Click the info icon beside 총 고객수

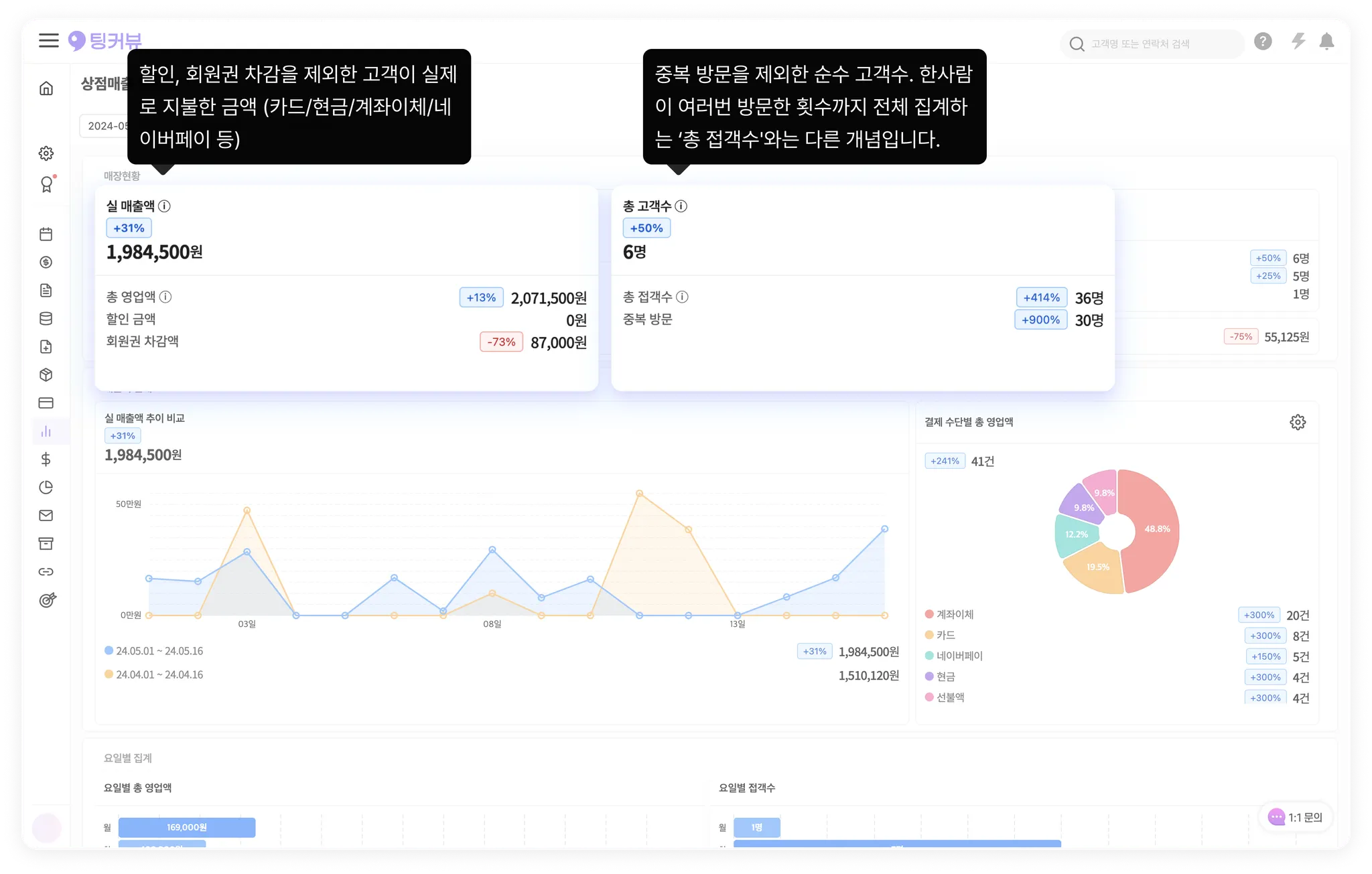[x=681, y=206]
